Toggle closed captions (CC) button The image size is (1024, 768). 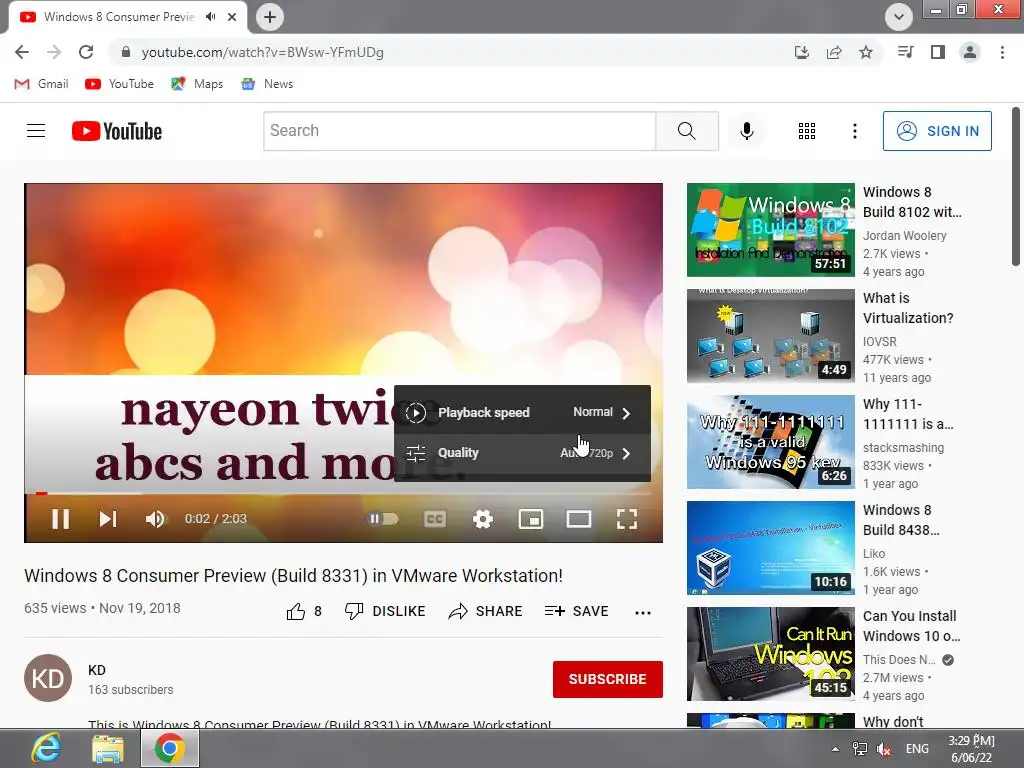click(435, 519)
